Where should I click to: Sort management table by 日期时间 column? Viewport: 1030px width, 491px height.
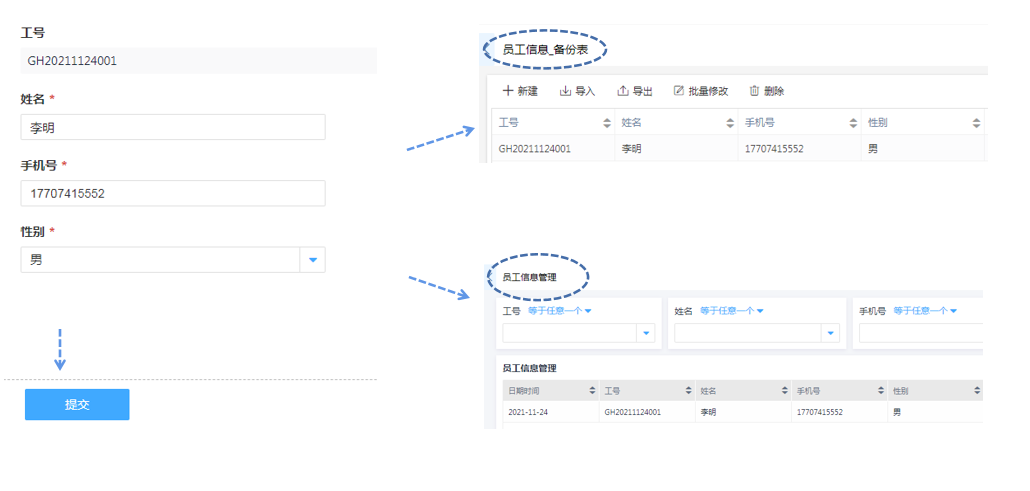[x=590, y=390]
